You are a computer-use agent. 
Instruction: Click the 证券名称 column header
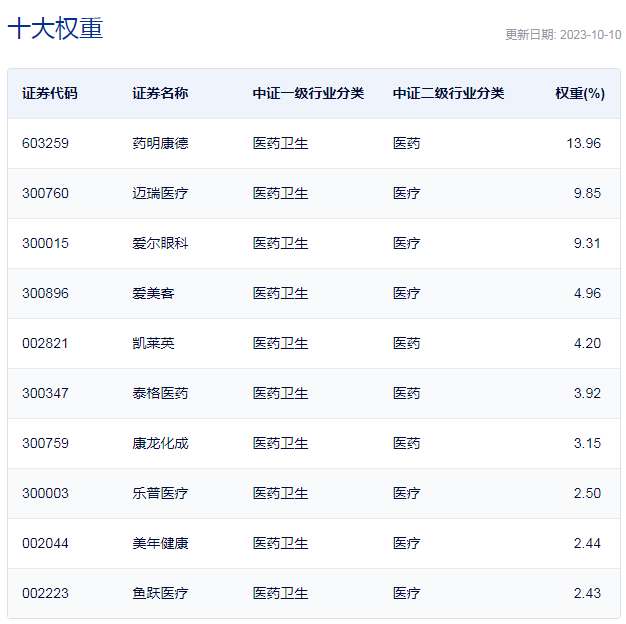pos(160,93)
